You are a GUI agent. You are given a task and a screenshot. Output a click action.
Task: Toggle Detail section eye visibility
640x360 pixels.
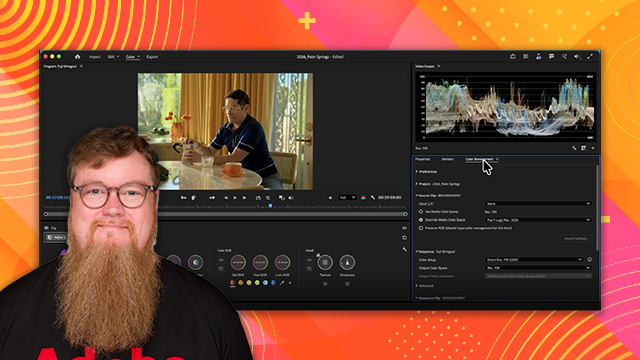pyautogui.click(x=309, y=260)
